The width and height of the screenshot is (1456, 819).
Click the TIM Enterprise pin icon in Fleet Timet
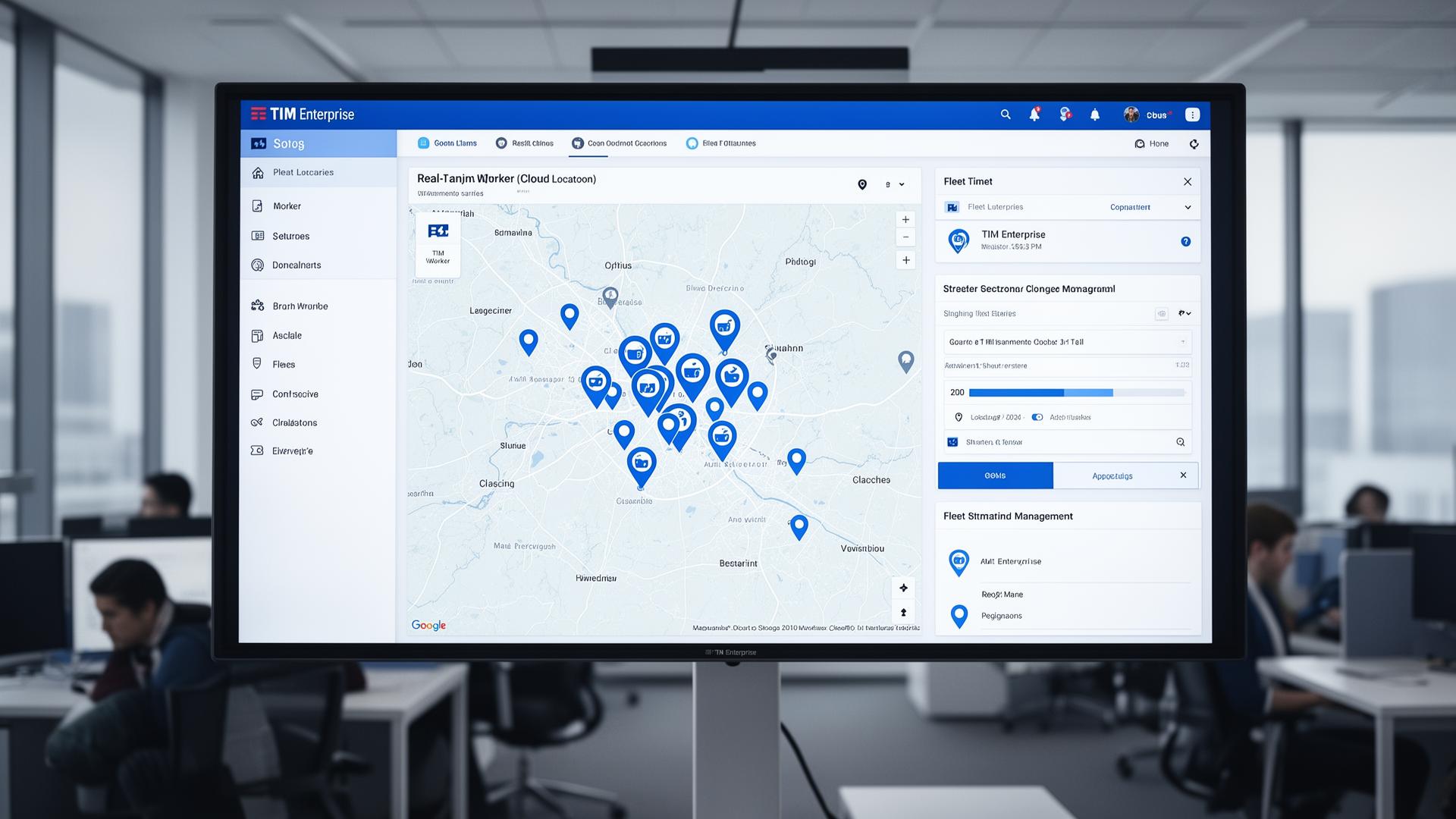959,242
